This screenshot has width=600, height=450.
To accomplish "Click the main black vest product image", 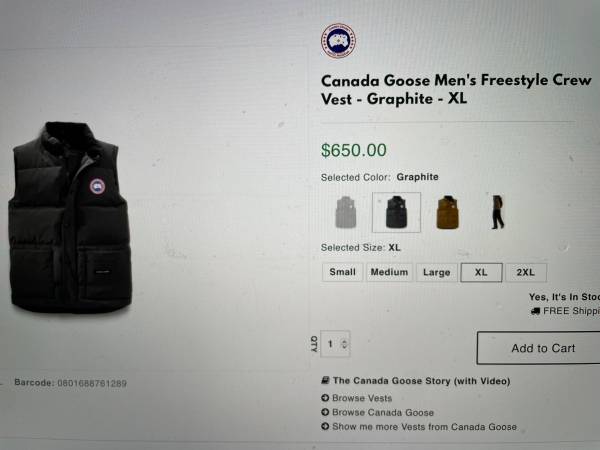I will tap(70, 217).
